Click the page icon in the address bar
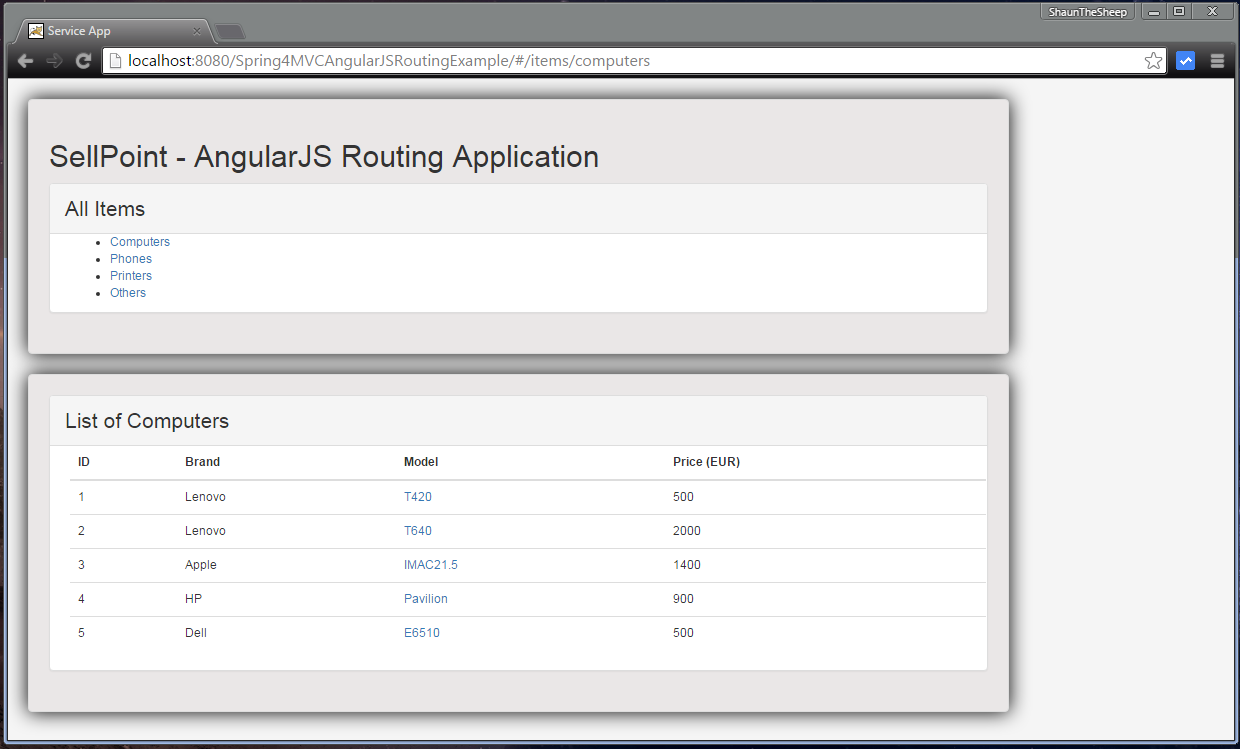 coord(115,61)
